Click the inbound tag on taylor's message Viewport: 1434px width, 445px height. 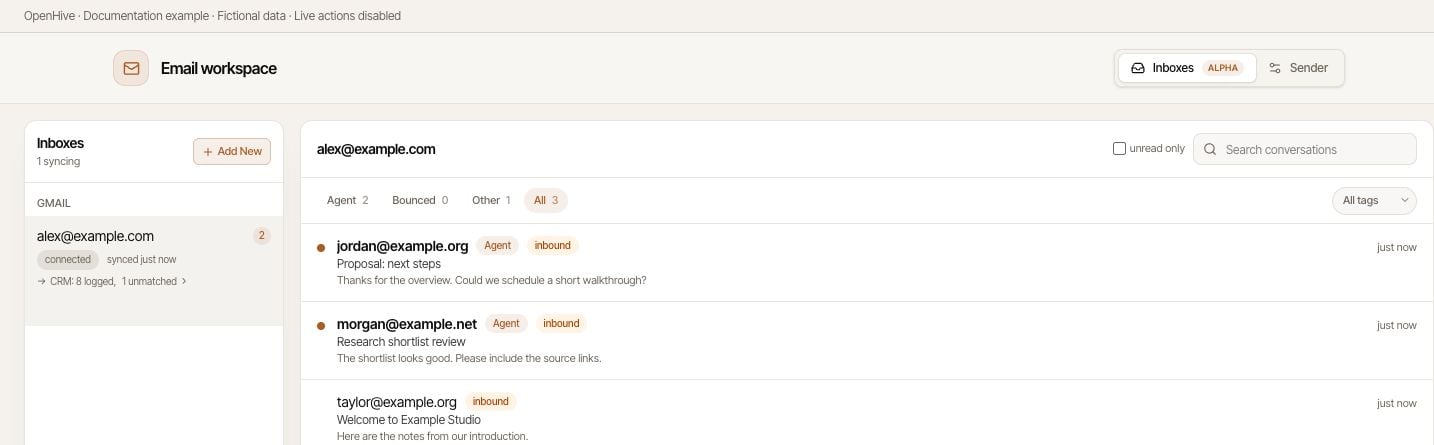point(490,401)
